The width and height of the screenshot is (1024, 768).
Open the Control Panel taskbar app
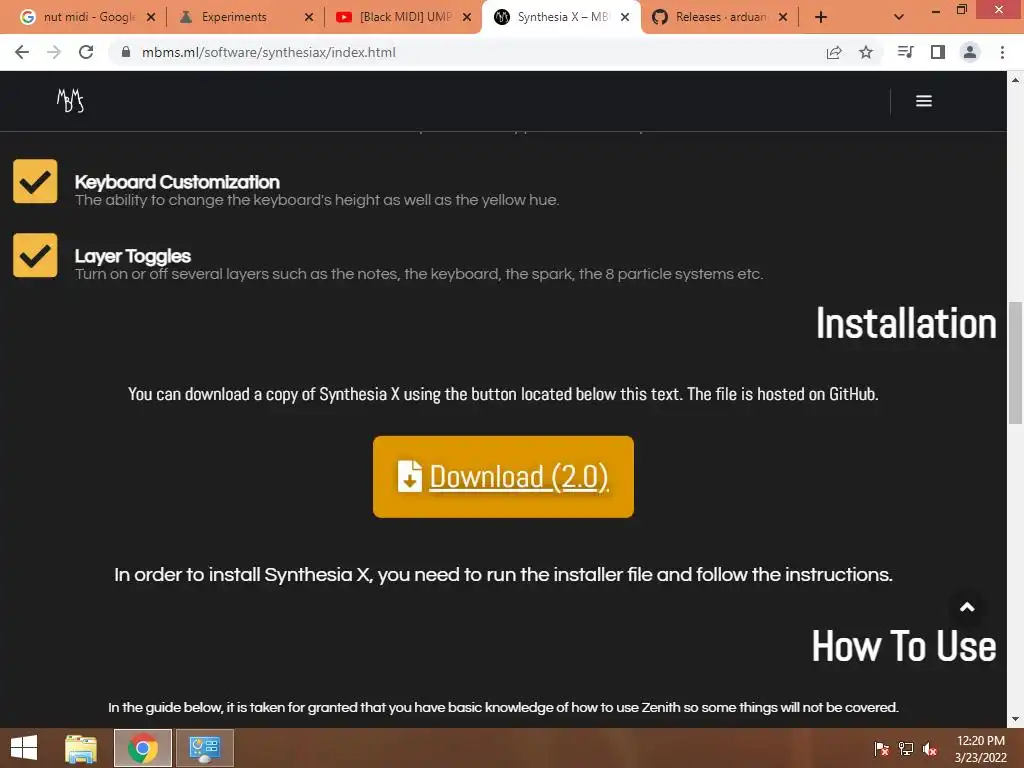click(x=205, y=748)
